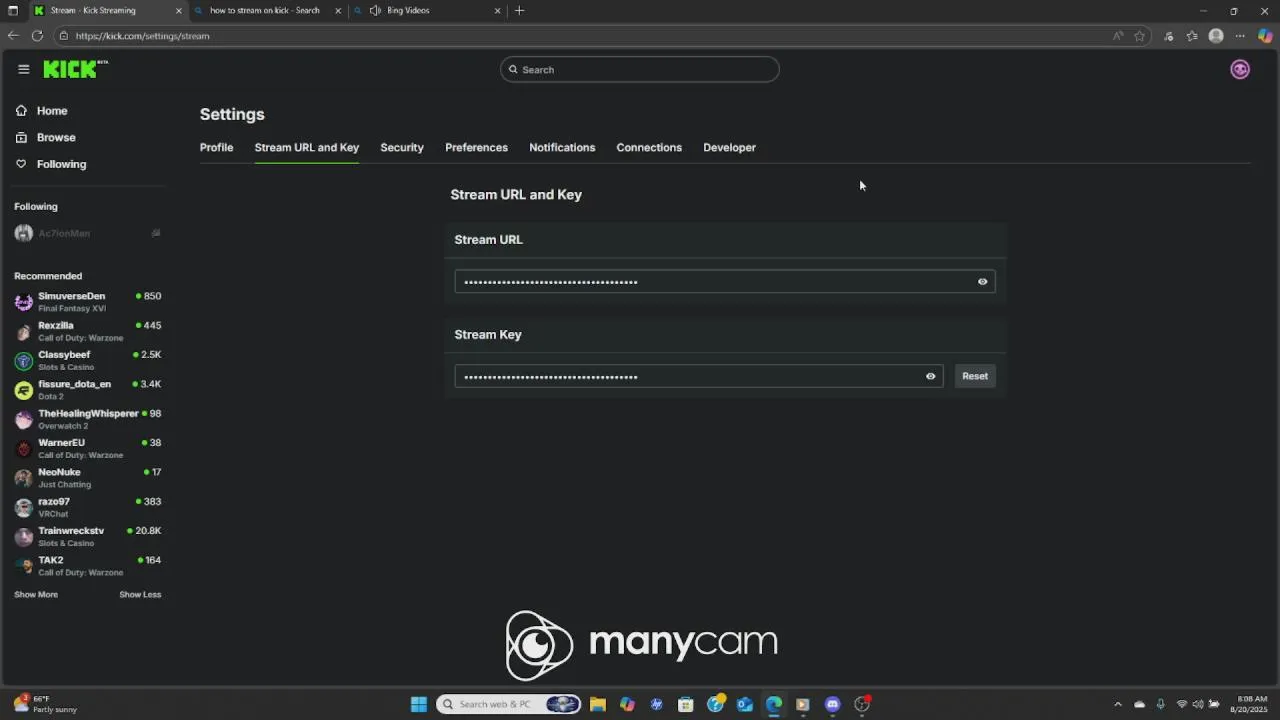Open Copilot in Edge
The image size is (1280, 720).
(x=1265, y=36)
